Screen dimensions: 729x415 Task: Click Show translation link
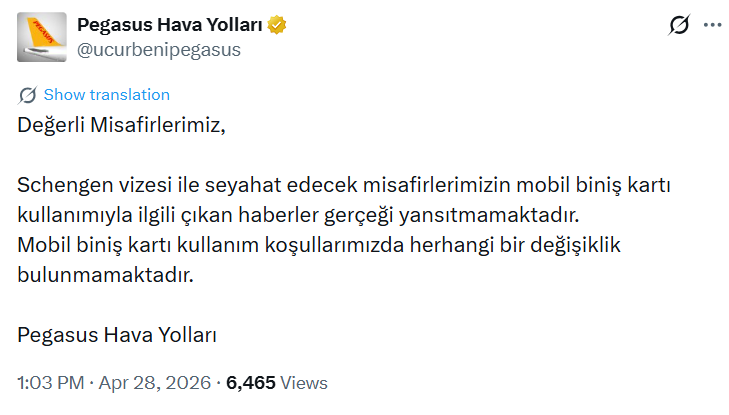pyautogui.click(x=107, y=95)
